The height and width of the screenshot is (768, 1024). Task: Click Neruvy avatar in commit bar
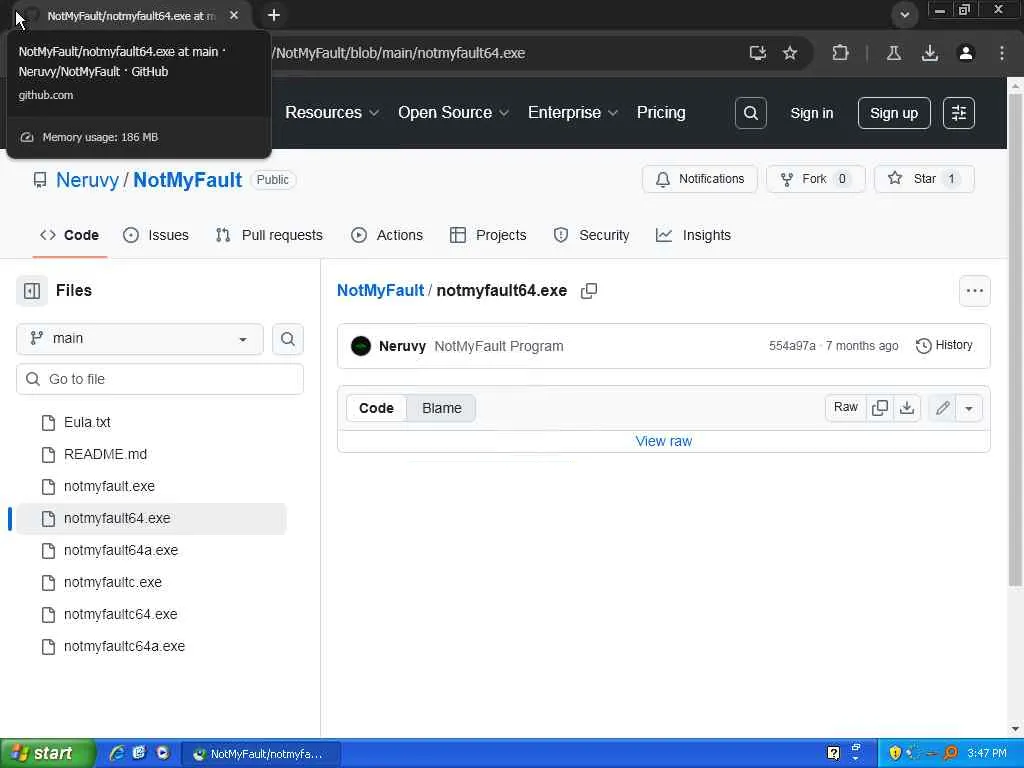pos(360,346)
